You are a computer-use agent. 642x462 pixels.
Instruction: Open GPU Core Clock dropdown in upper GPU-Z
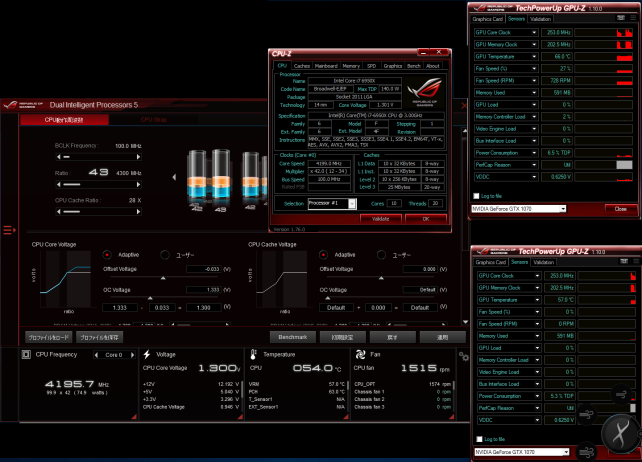point(534,32)
